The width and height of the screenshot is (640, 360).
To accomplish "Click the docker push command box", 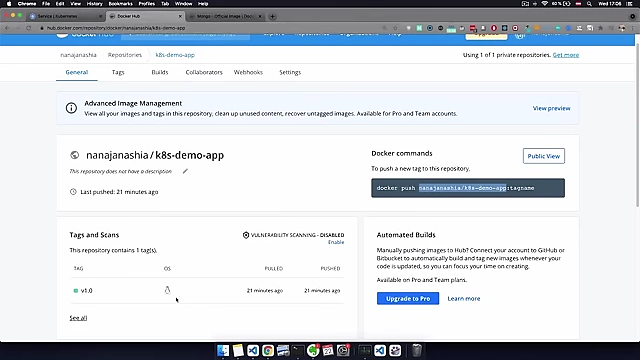I will coord(468,188).
